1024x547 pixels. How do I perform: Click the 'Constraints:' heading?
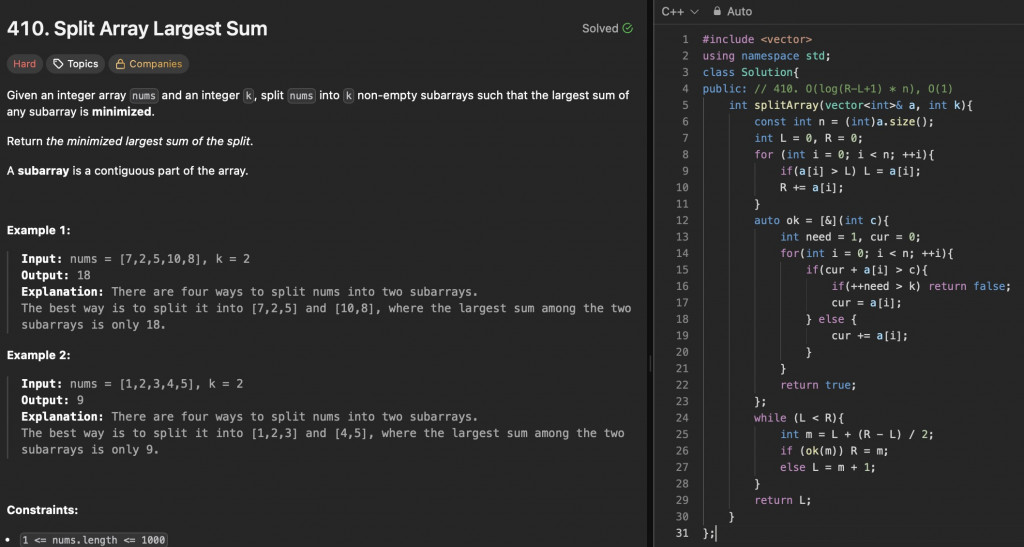tap(42, 510)
